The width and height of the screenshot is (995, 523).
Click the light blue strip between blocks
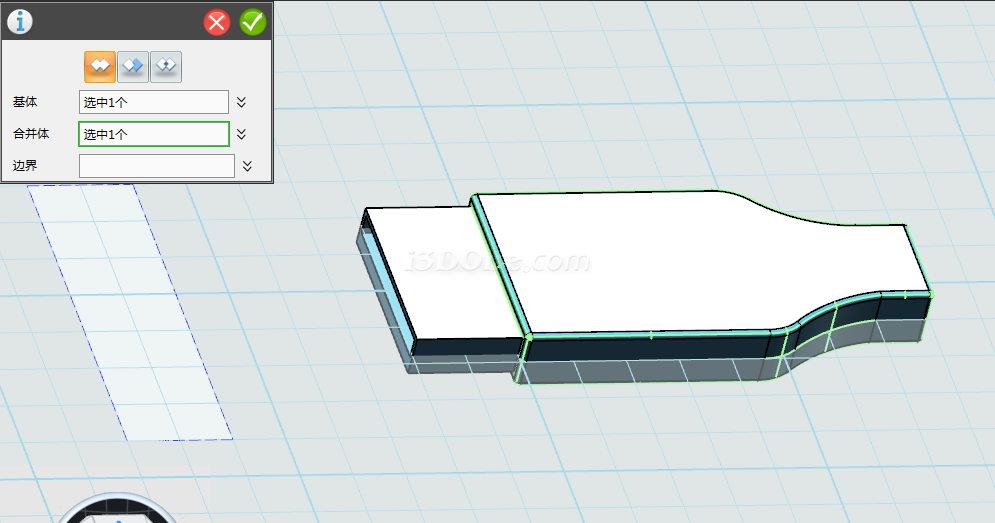[500, 270]
